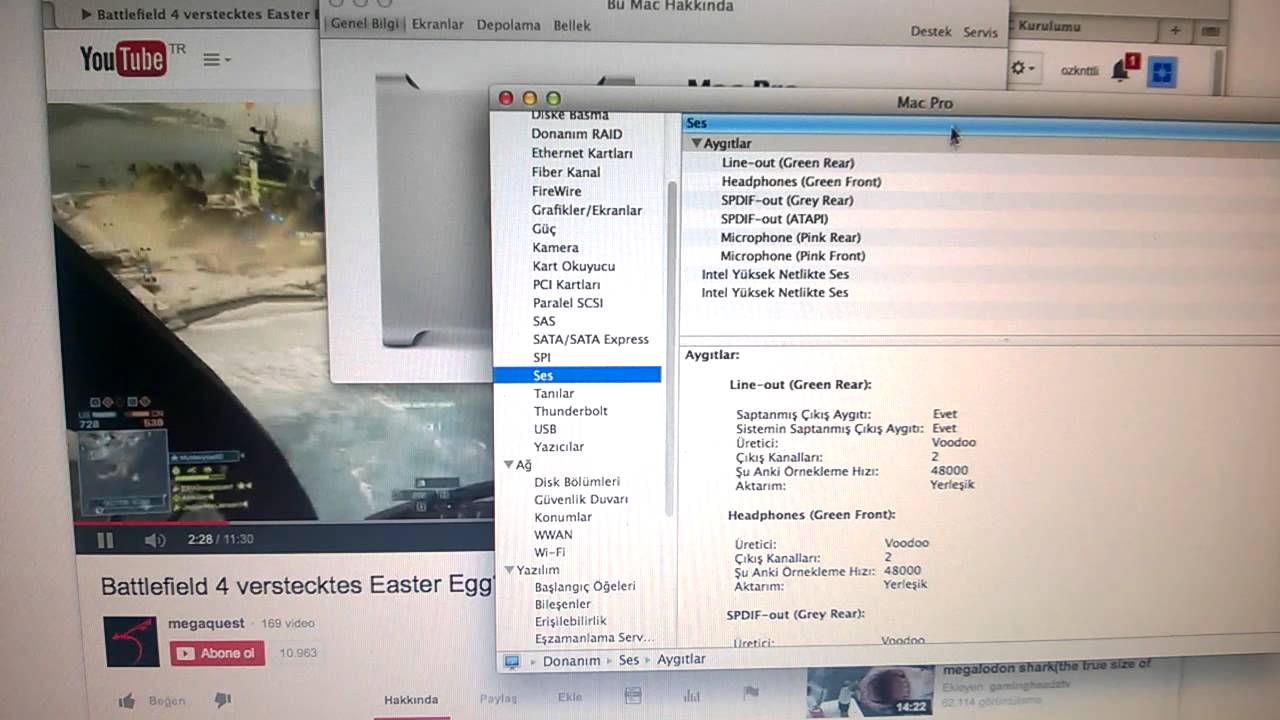Select USB in the sidebar
Viewport: 1280px width, 720px height.
(545, 429)
